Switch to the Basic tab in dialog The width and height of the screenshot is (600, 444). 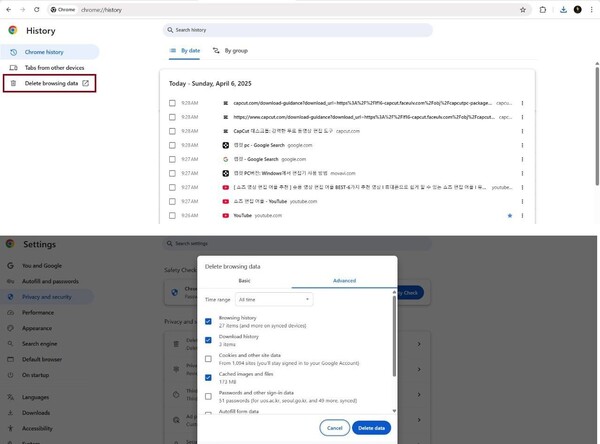[244, 281]
